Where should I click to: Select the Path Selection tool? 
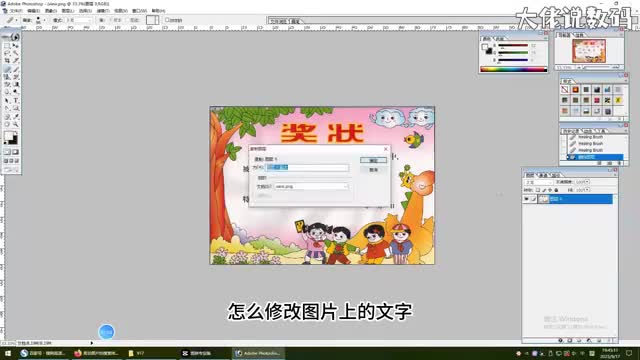point(7,100)
